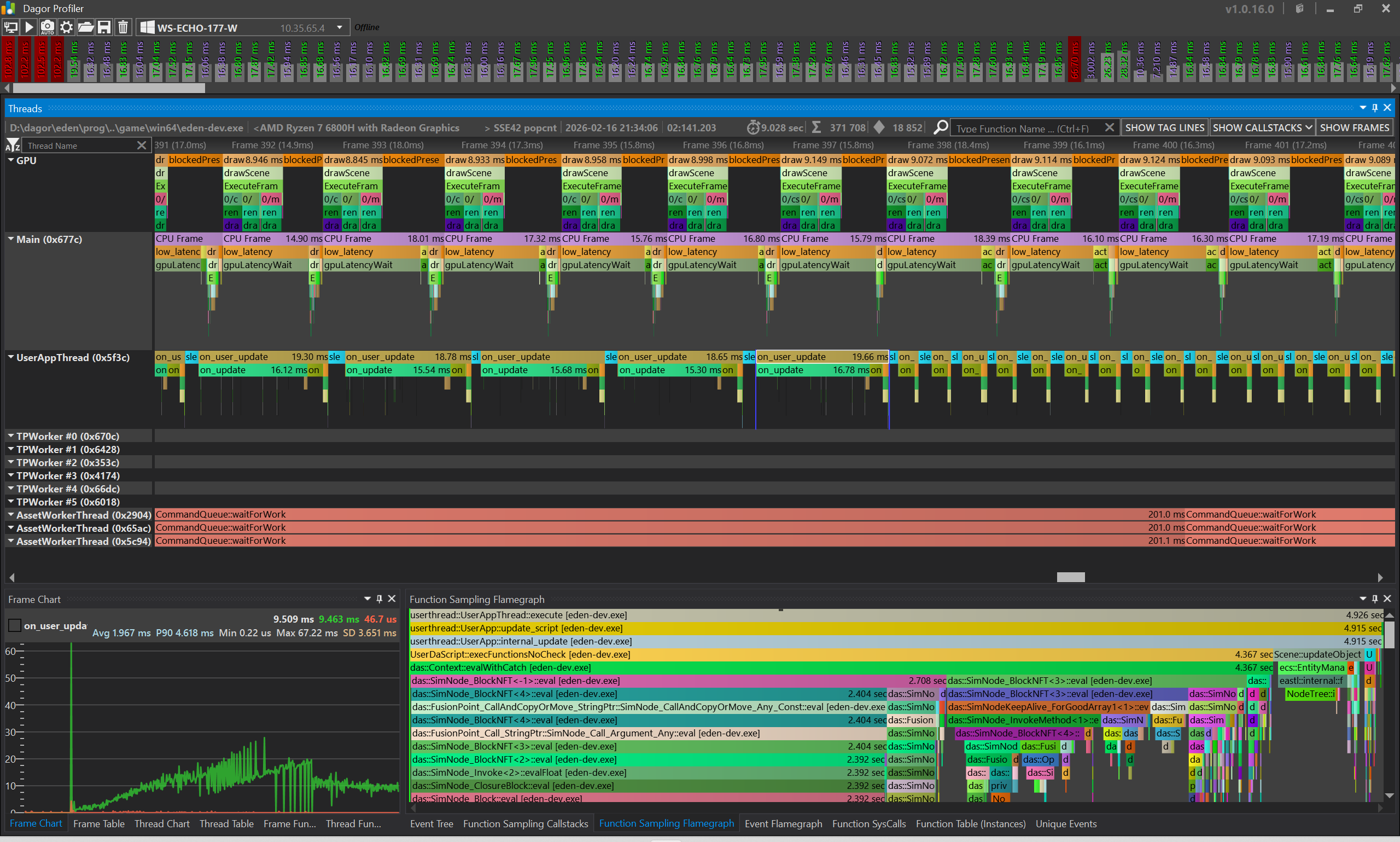Save the capture with the floppy icon
This screenshot has height=842, width=1400.
(x=104, y=27)
